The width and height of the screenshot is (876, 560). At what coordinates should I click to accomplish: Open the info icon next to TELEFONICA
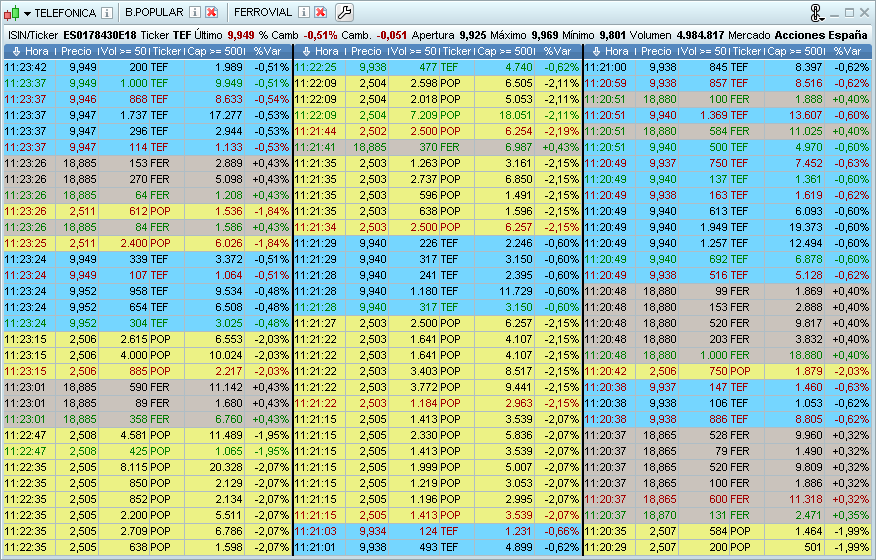pos(107,12)
